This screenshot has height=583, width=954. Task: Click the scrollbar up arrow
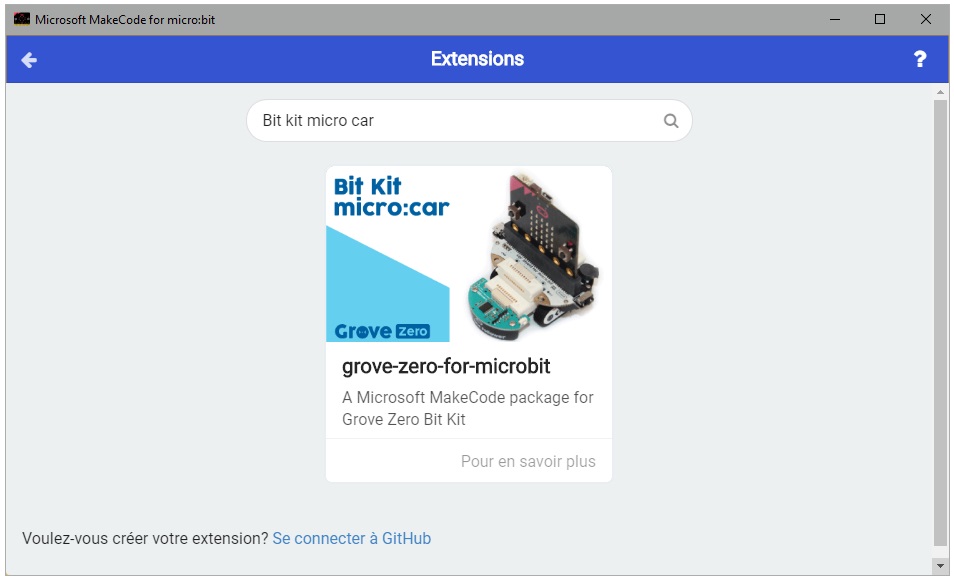tap(940, 93)
